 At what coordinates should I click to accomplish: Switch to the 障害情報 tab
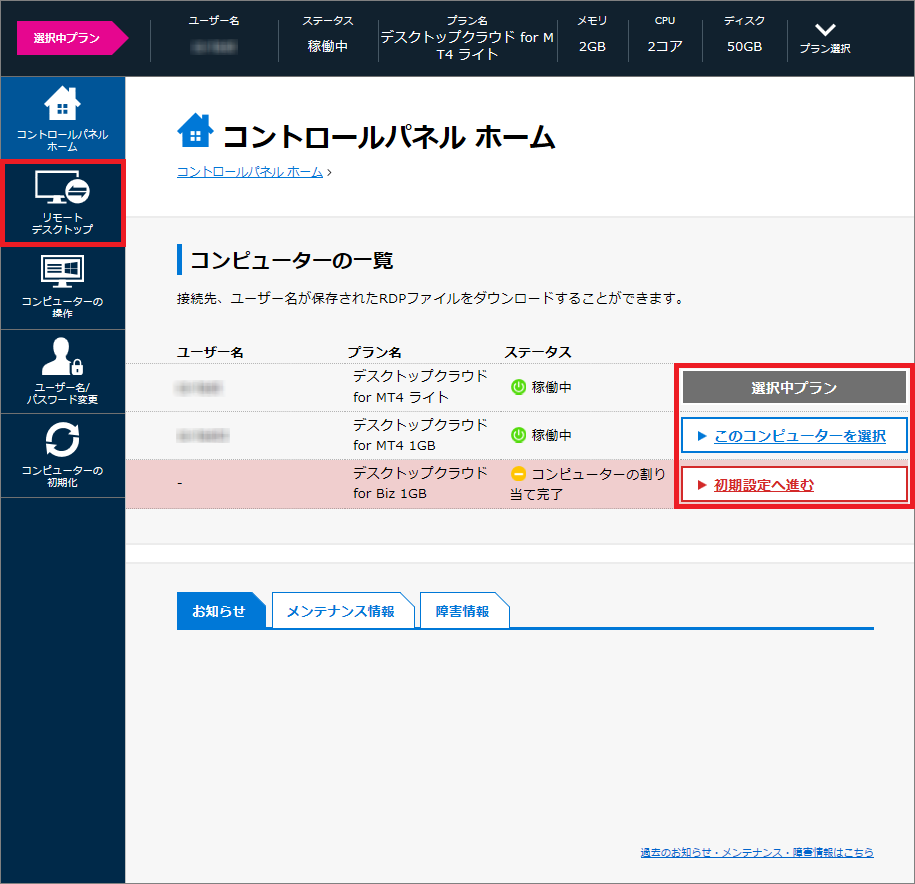click(463, 611)
